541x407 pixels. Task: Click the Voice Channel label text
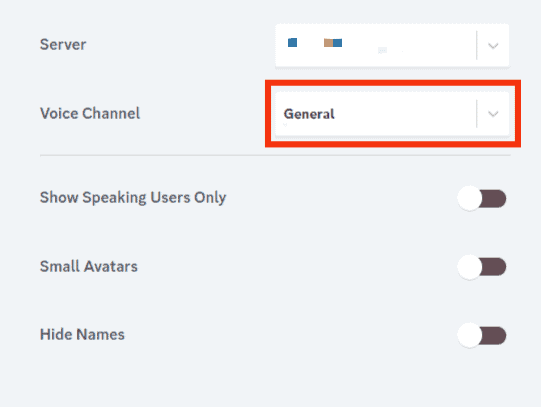(x=90, y=113)
